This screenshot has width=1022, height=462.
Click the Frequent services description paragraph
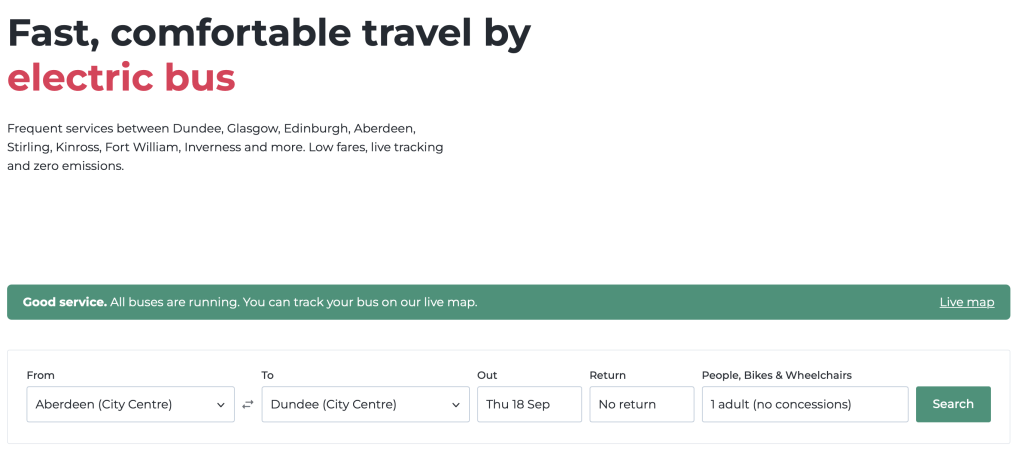coord(225,148)
